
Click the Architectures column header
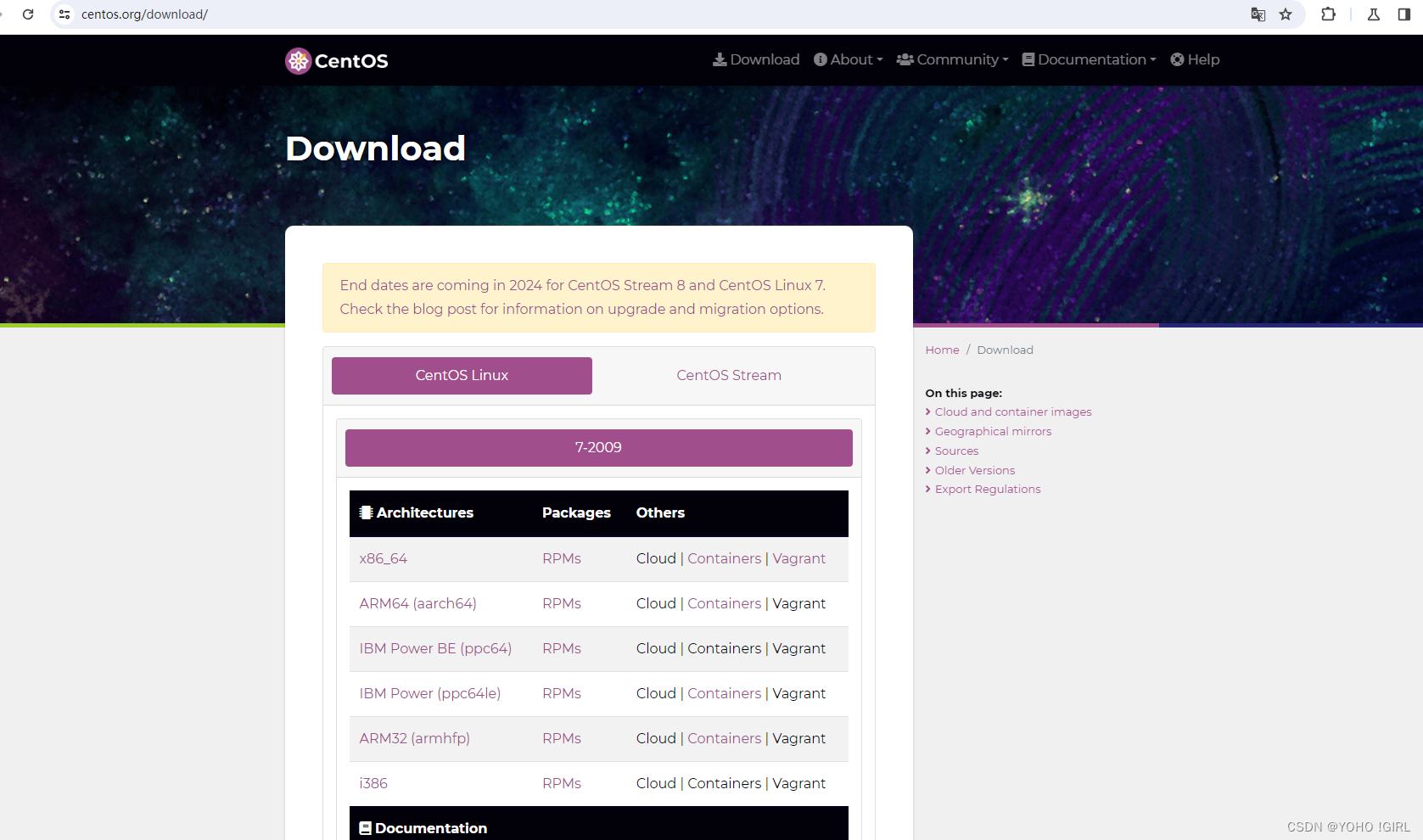[417, 512]
